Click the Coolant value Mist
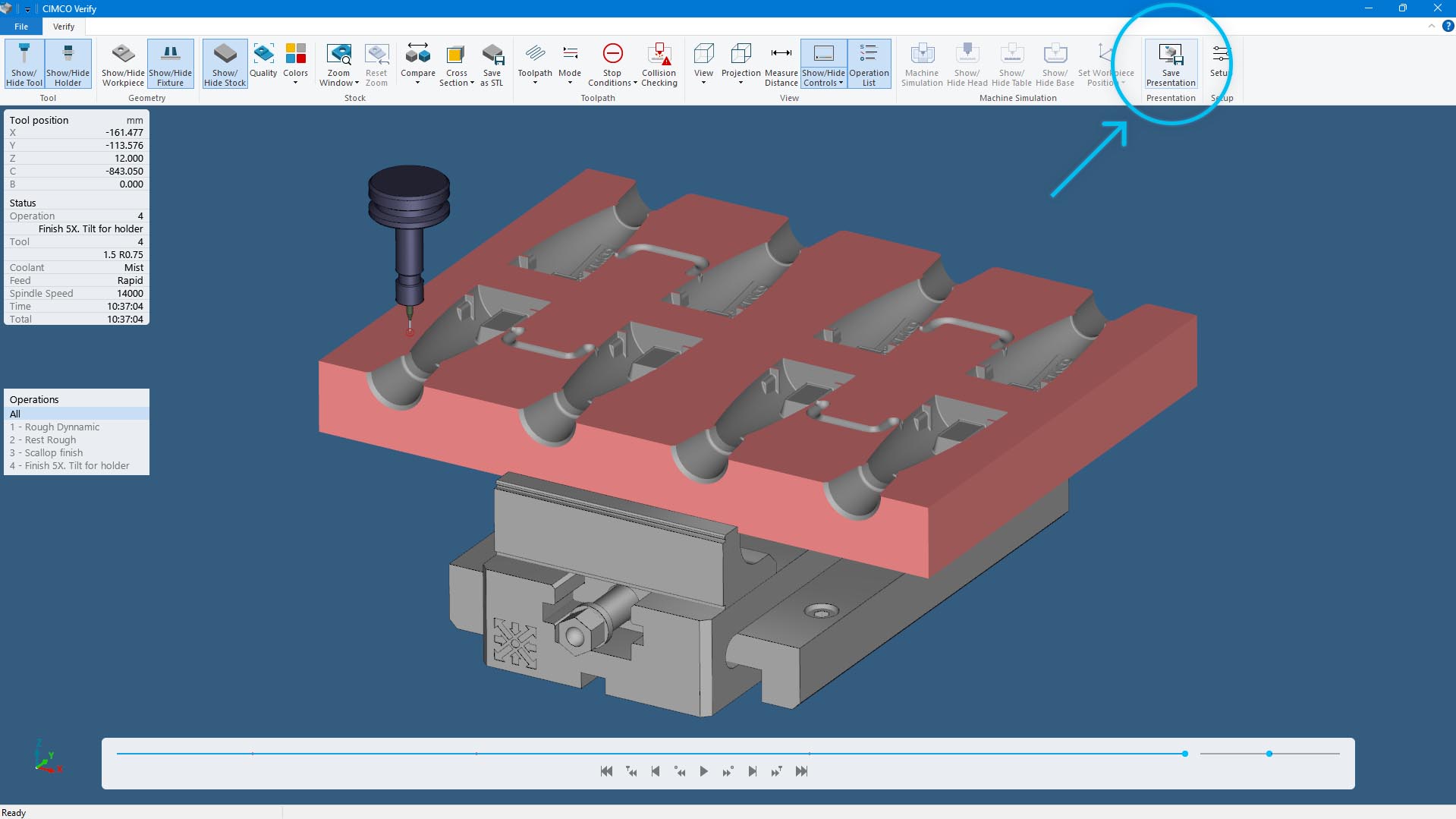Screen dimensions: 1456x819 pos(134,267)
